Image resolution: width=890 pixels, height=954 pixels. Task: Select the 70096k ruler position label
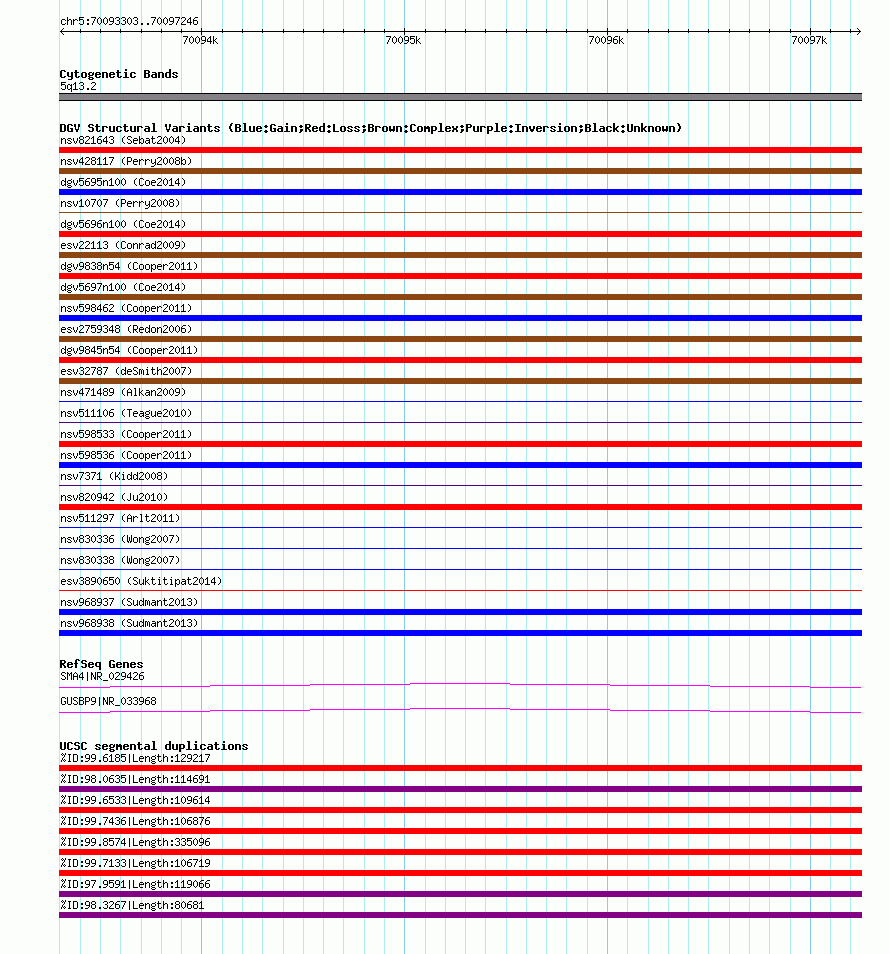pyautogui.click(x=607, y=41)
